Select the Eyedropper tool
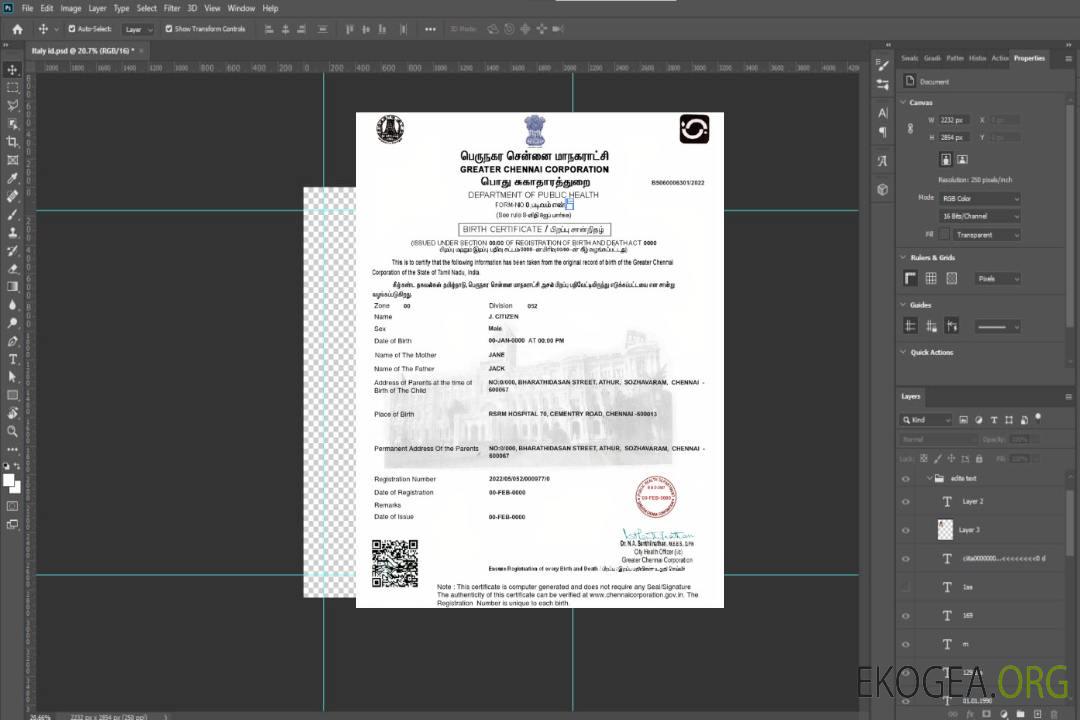The width and height of the screenshot is (1080, 720). [12, 178]
